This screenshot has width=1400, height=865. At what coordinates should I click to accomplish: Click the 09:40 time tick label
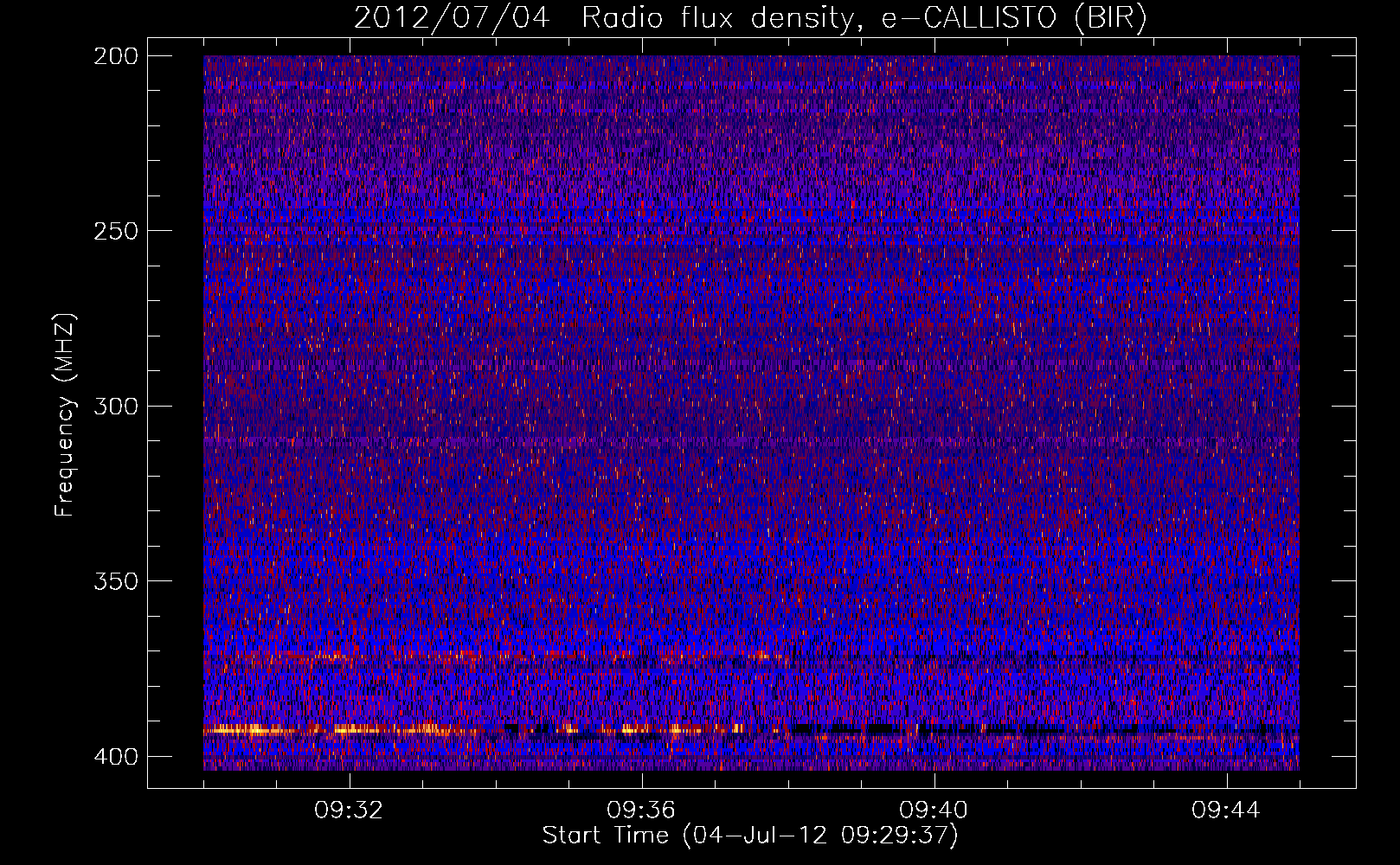tap(934, 811)
